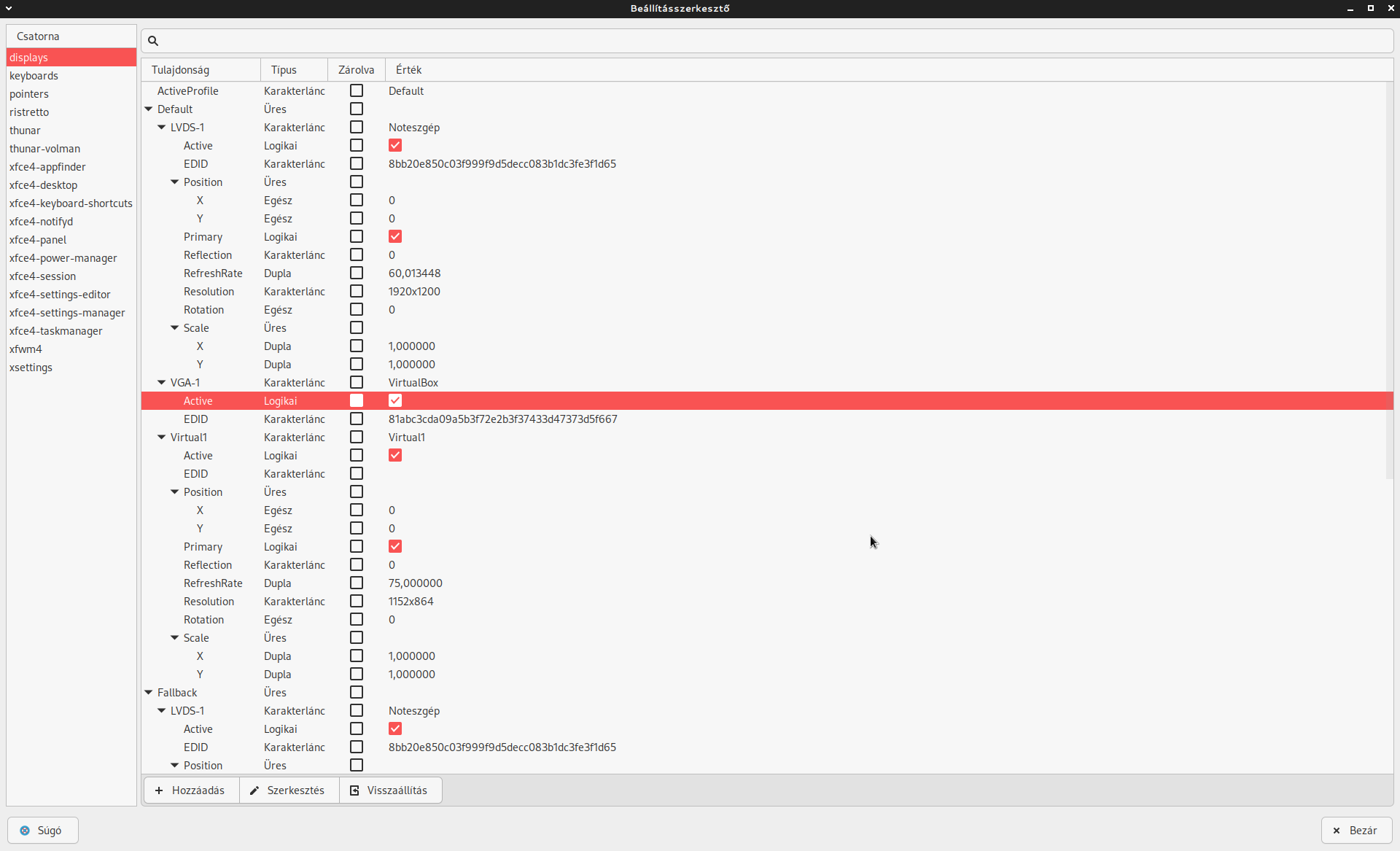This screenshot has height=851, width=1400.
Task: Click the Hozzáadás button
Action: pos(192,790)
